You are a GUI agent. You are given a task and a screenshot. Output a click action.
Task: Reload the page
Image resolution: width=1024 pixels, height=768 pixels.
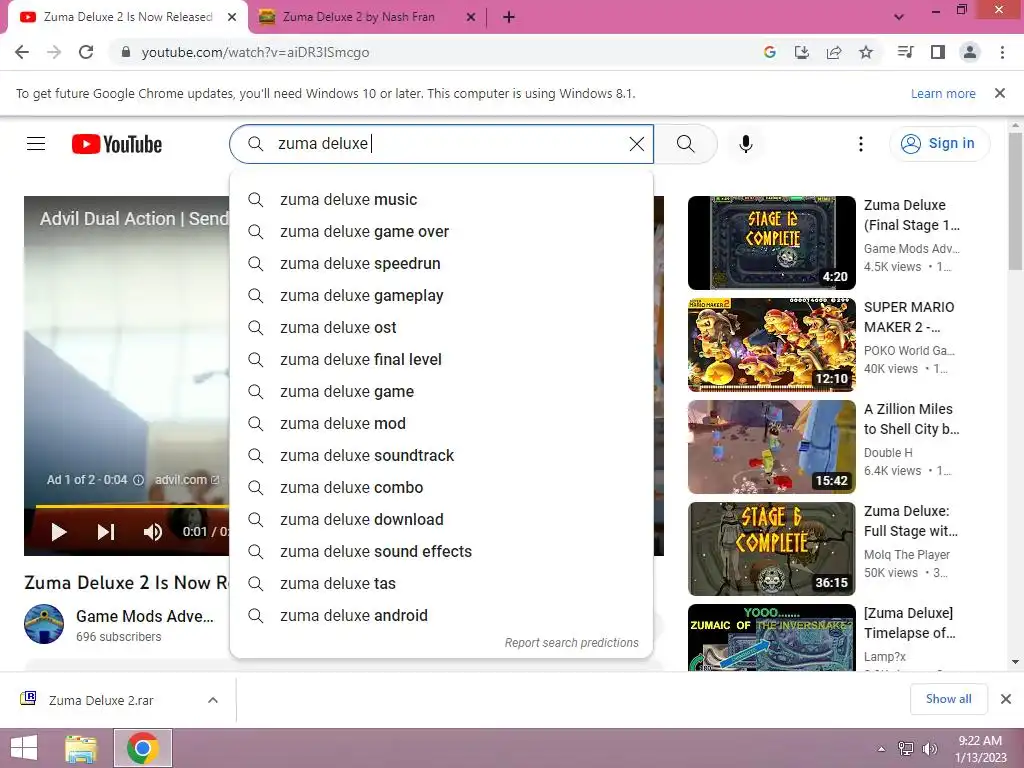(x=86, y=52)
